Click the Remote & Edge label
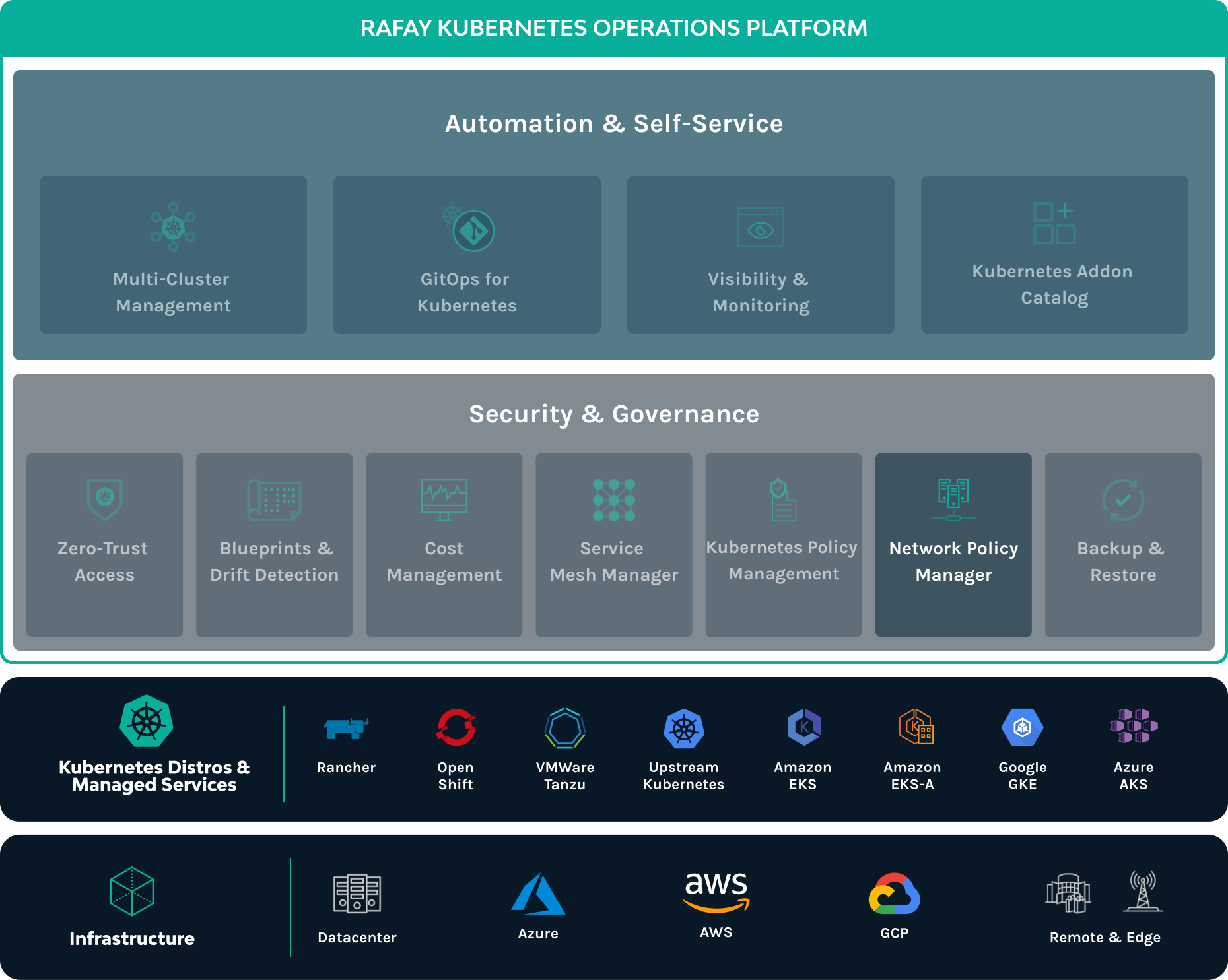Screen dimensions: 1228x980 [x=1105, y=938]
